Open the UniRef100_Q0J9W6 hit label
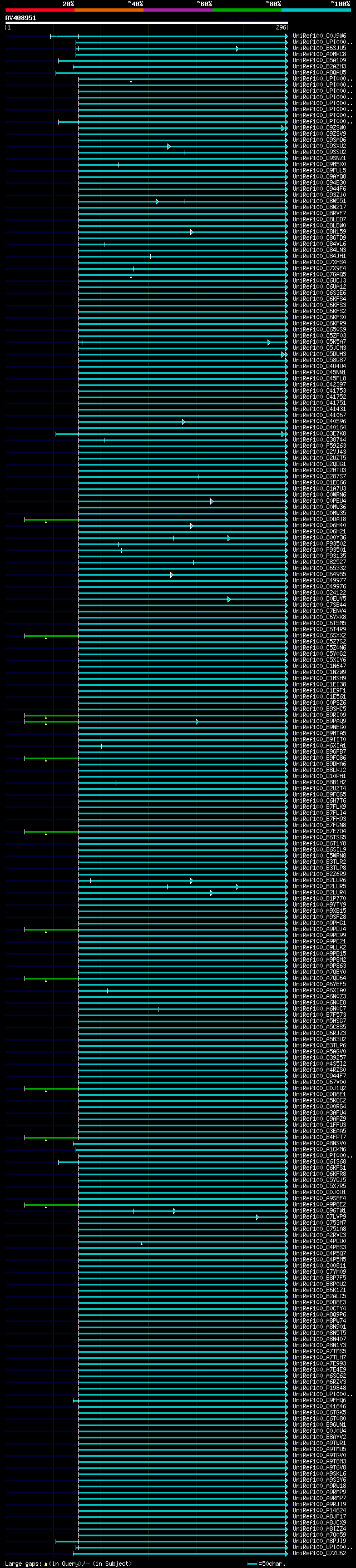Viewport: 356px width, 1568px height. tap(319, 36)
